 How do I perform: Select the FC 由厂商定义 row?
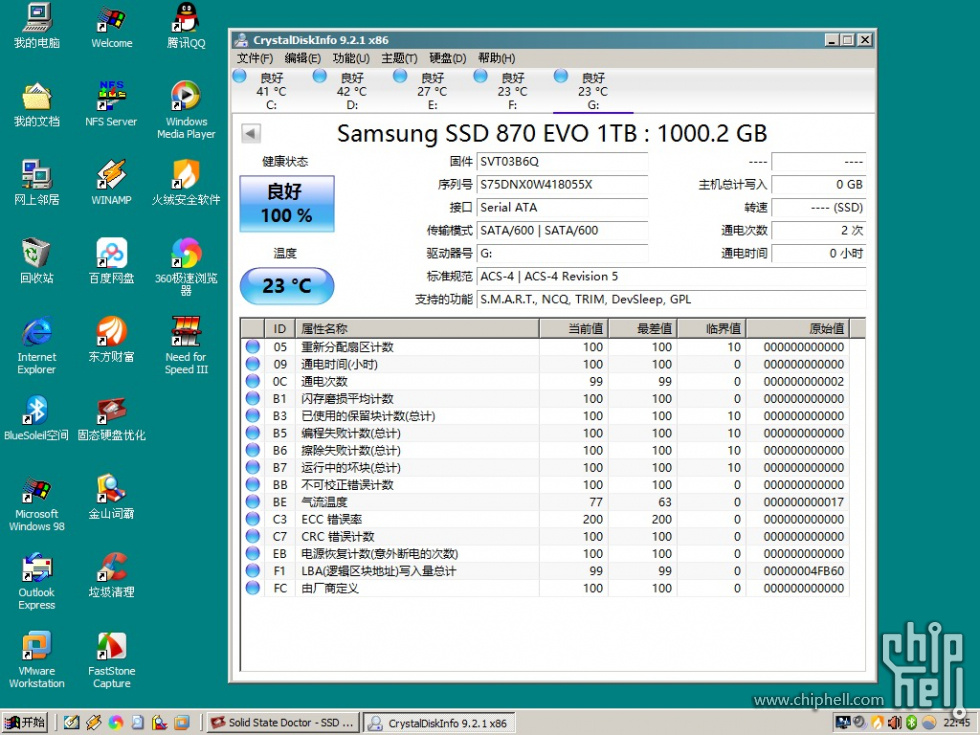click(x=546, y=588)
